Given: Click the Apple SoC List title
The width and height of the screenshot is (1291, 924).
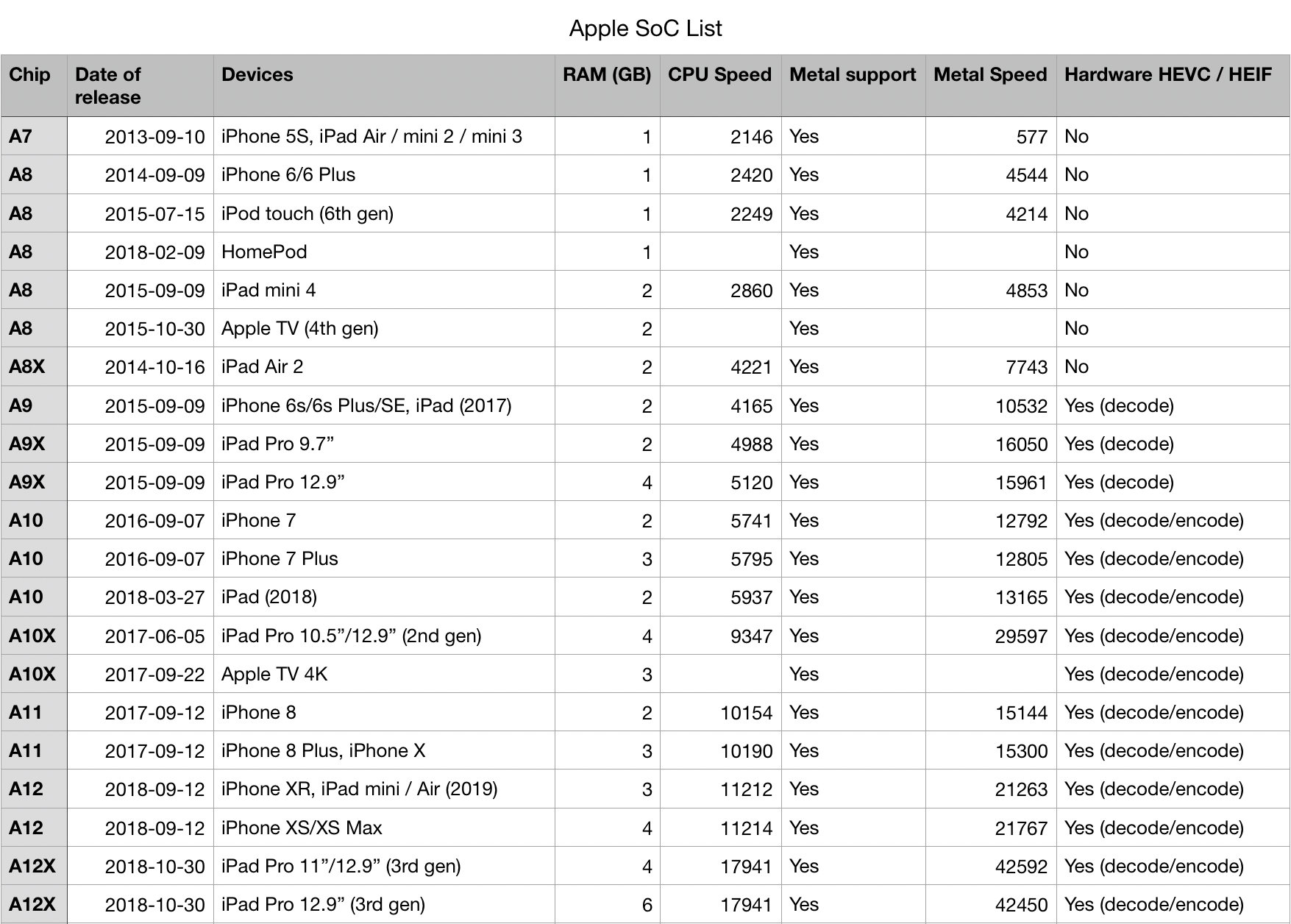Looking at the screenshot, I should click(x=646, y=28).
